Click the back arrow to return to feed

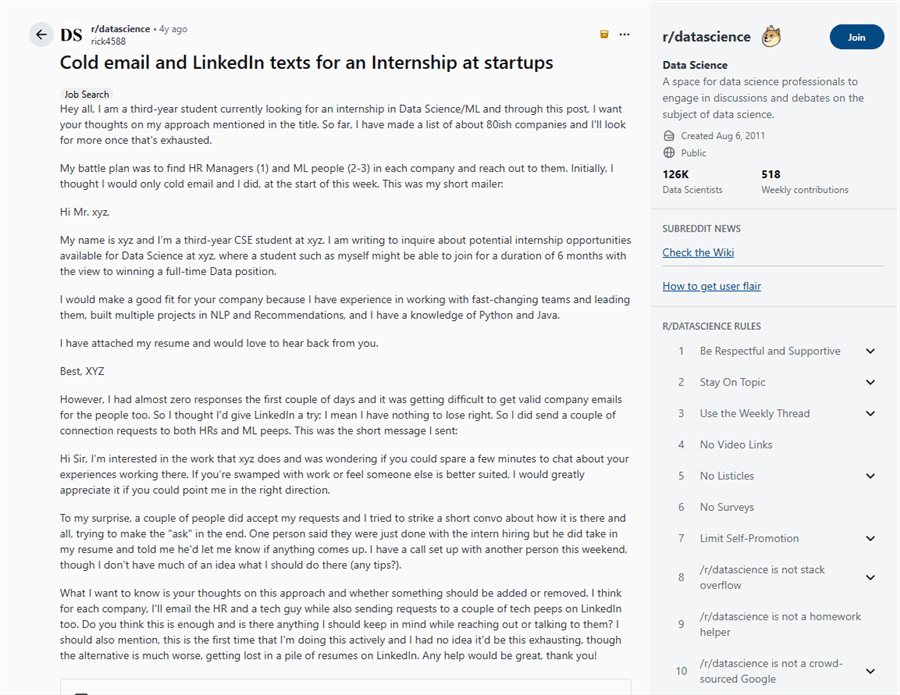[40, 34]
